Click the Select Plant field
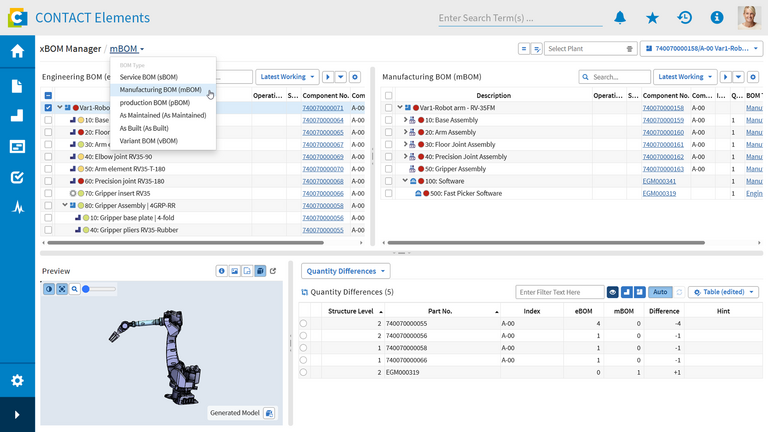Viewport: 768px width, 432px height. [590, 48]
